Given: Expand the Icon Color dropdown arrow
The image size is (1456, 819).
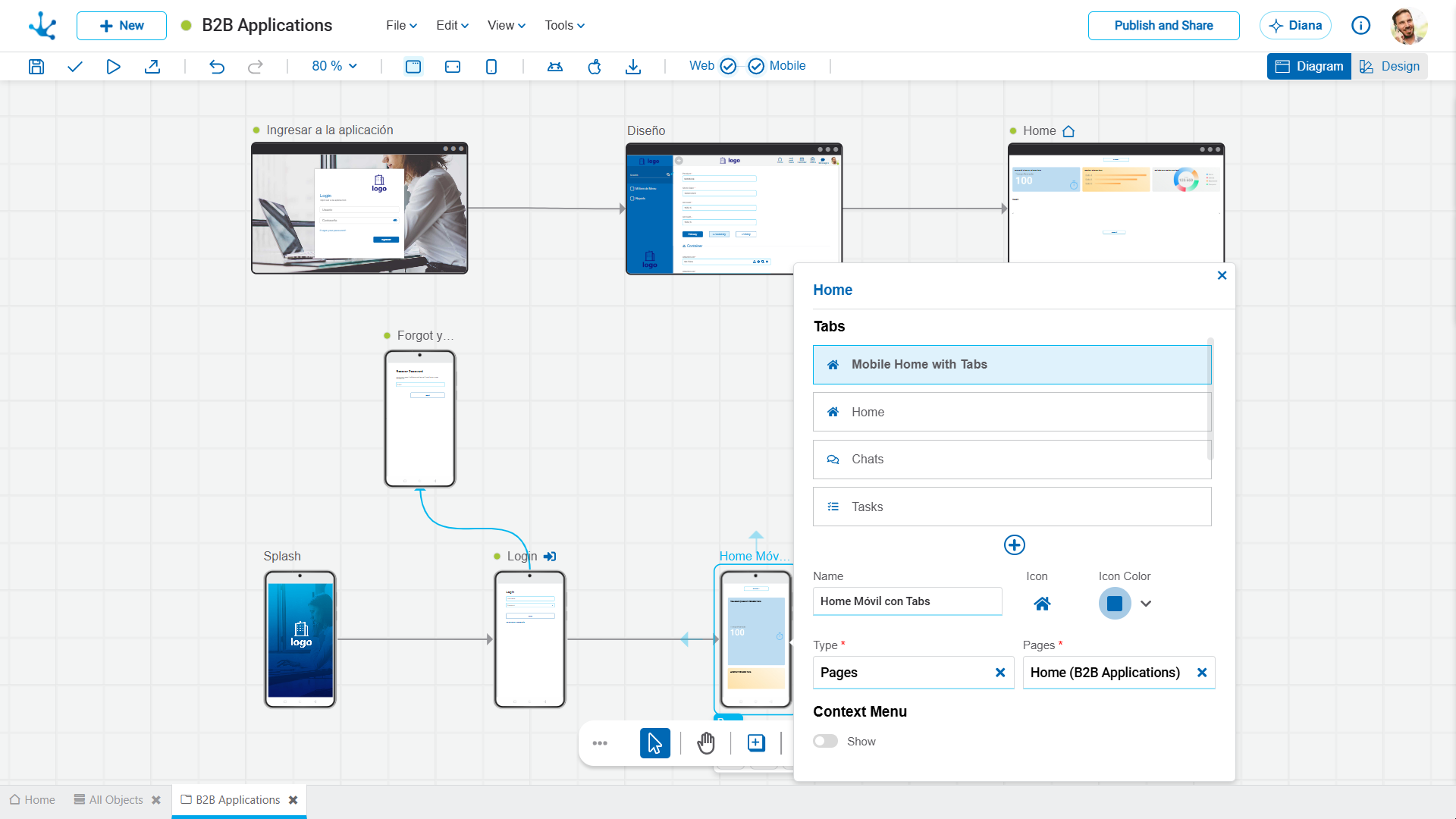Looking at the screenshot, I should click(x=1146, y=604).
